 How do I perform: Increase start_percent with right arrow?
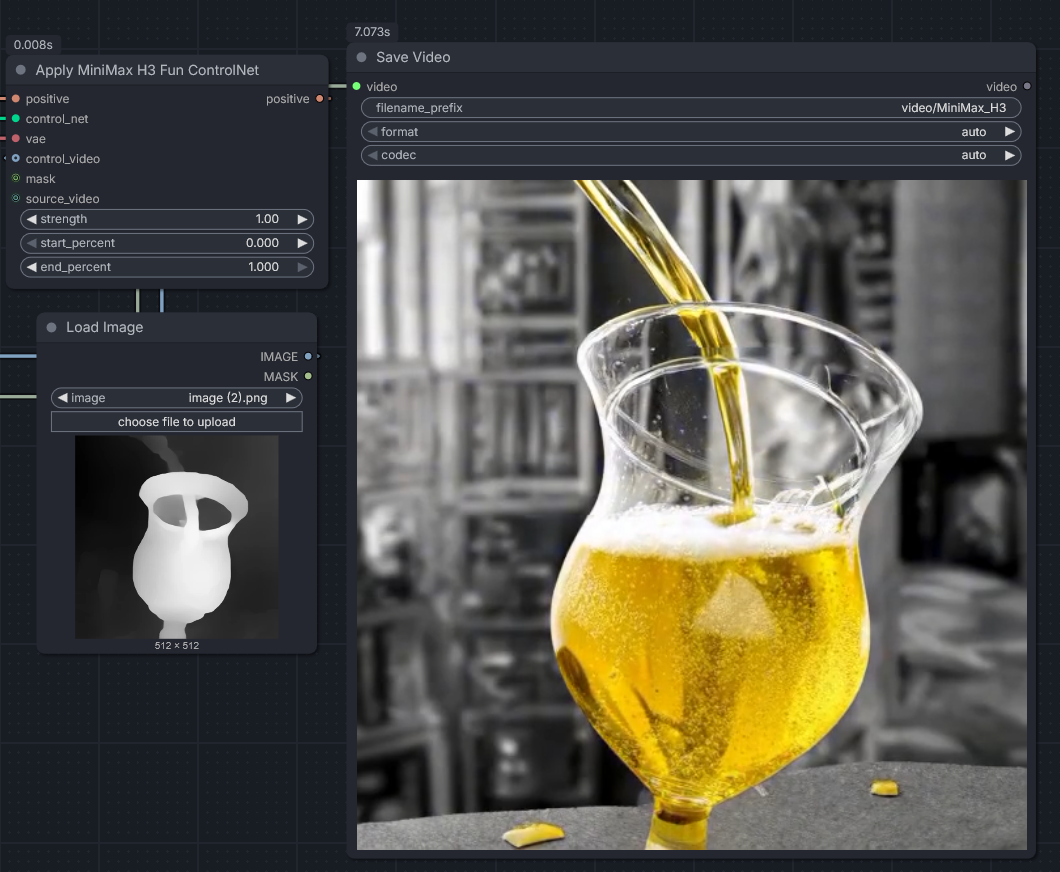[302, 243]
